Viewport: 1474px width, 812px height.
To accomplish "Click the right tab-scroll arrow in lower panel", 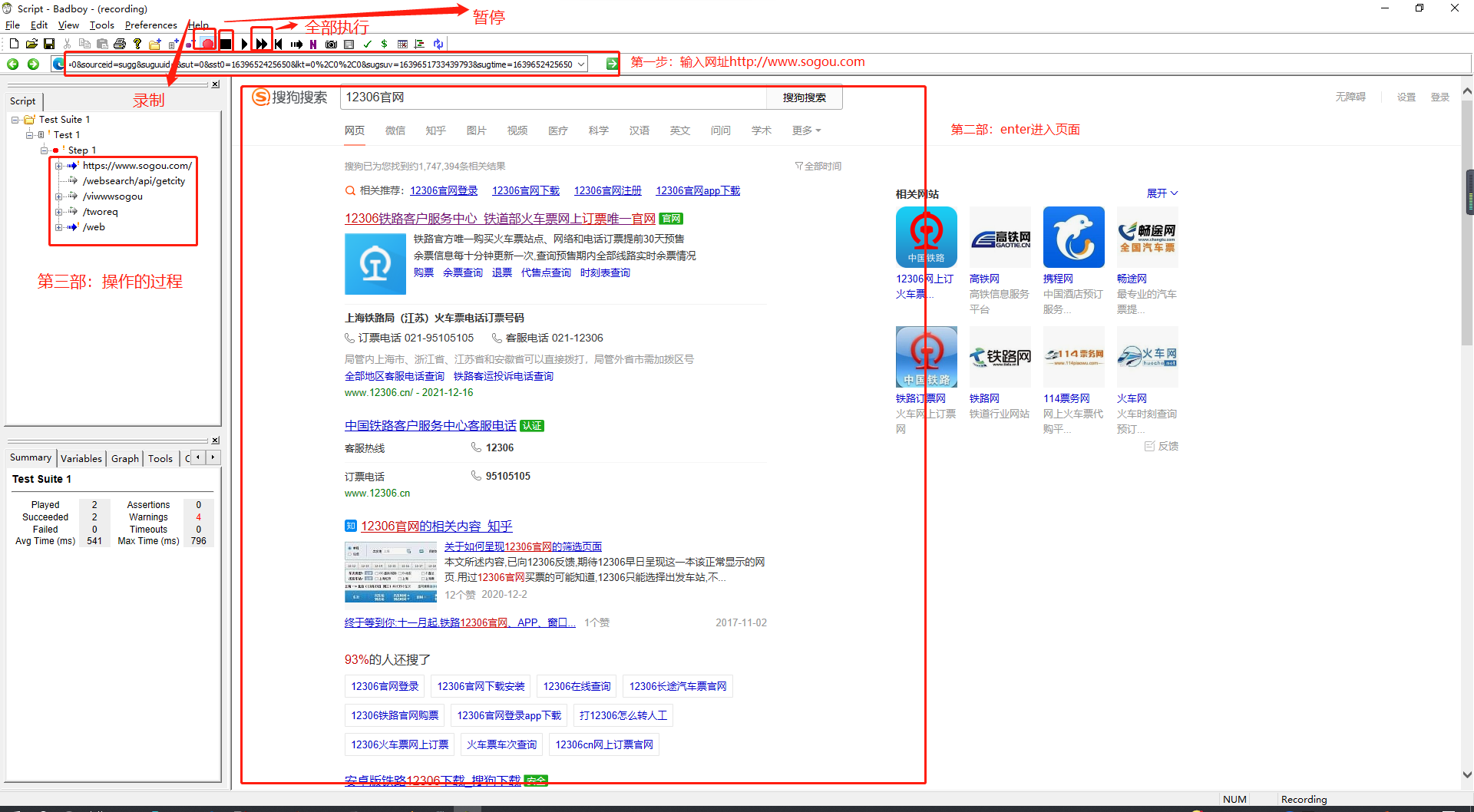I will 213,457.
